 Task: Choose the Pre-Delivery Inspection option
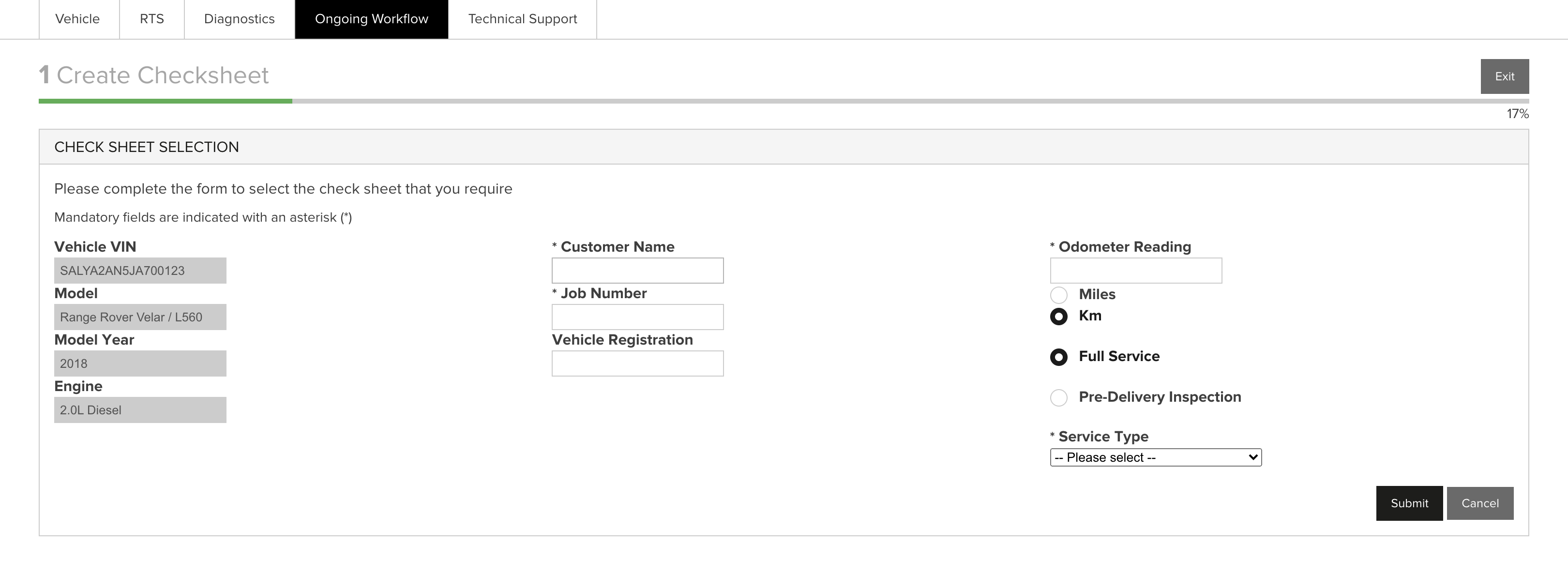point(1058,398)
